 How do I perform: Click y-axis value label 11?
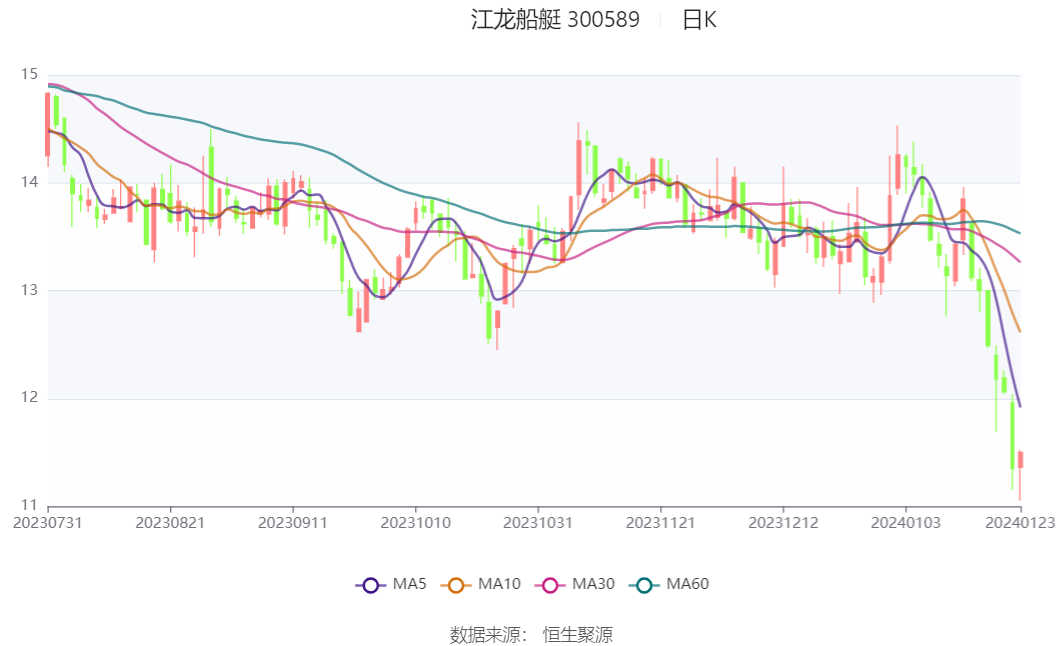(x=29, y=505)
